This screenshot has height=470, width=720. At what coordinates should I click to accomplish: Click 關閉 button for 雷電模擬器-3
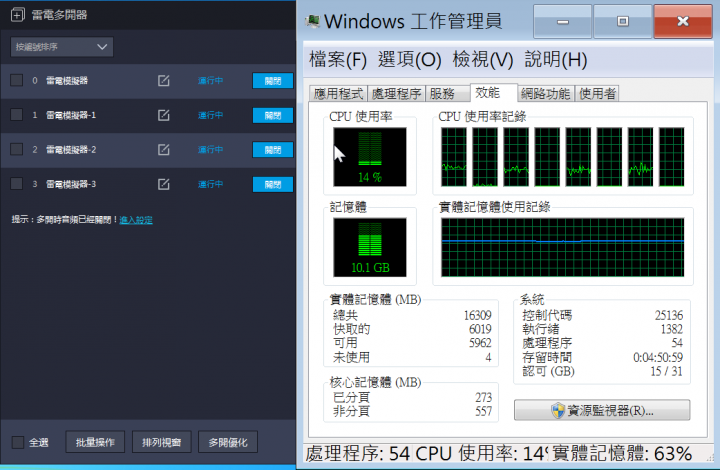tap(273, 184)
